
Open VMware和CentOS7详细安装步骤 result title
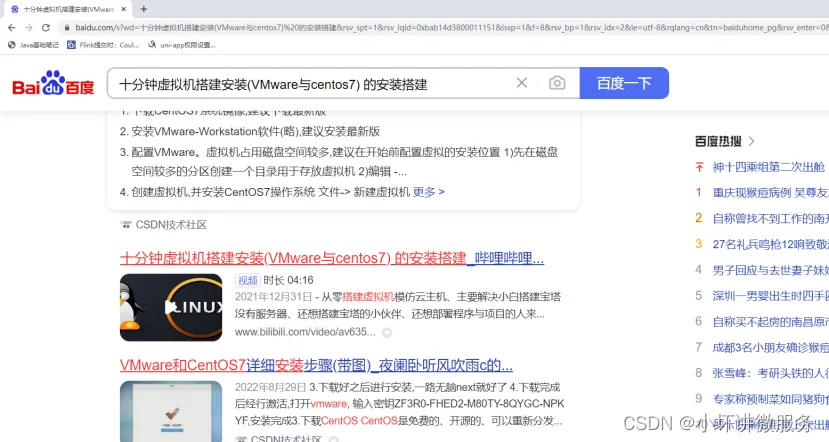click(316, 365)
